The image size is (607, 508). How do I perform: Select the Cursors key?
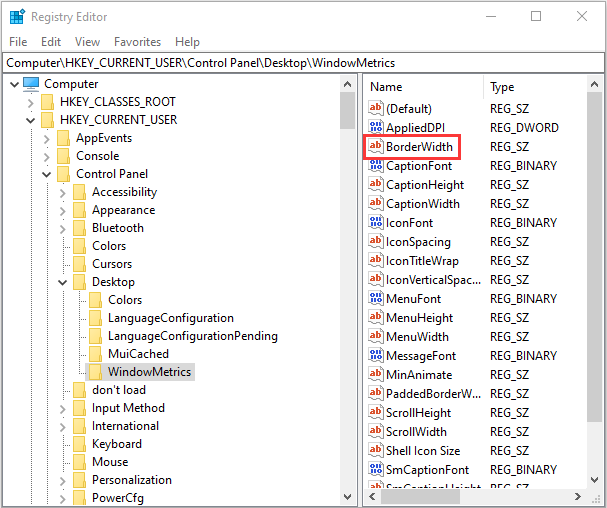click(112, 264)
